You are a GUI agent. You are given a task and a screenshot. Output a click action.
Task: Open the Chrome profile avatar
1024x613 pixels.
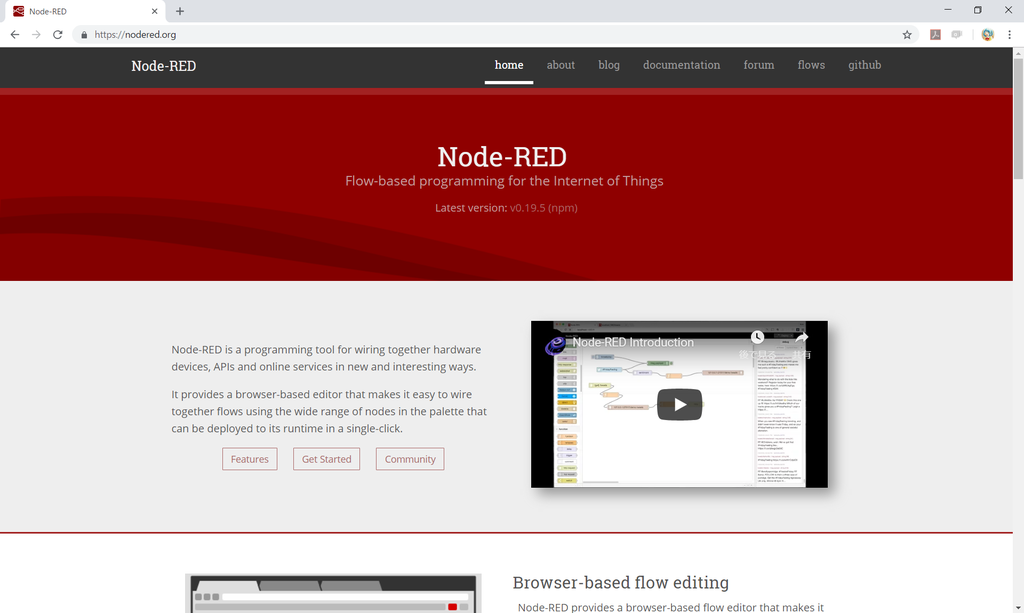987,35
